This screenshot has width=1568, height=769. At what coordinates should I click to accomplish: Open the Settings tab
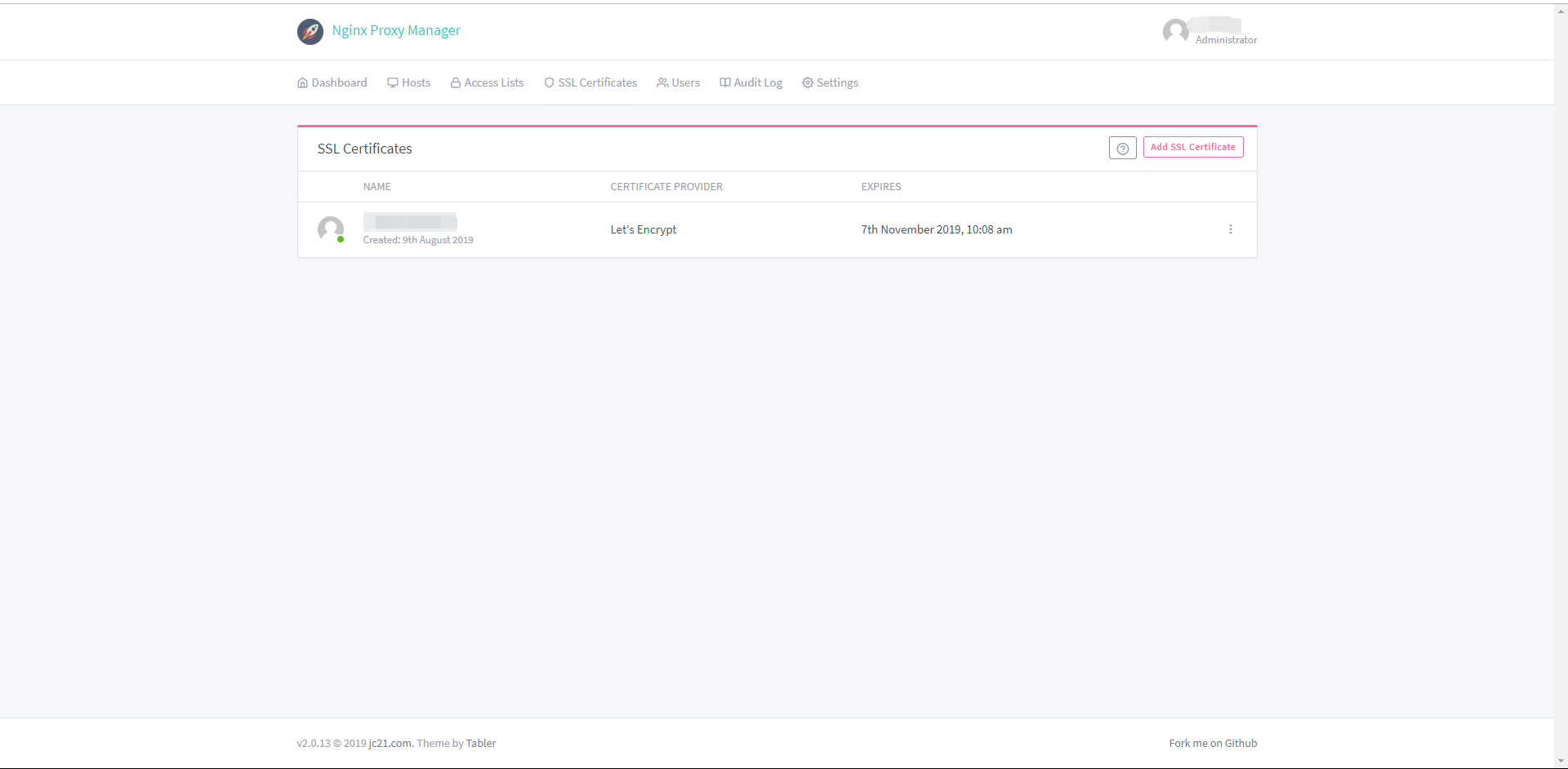click(x=831, y=82)
